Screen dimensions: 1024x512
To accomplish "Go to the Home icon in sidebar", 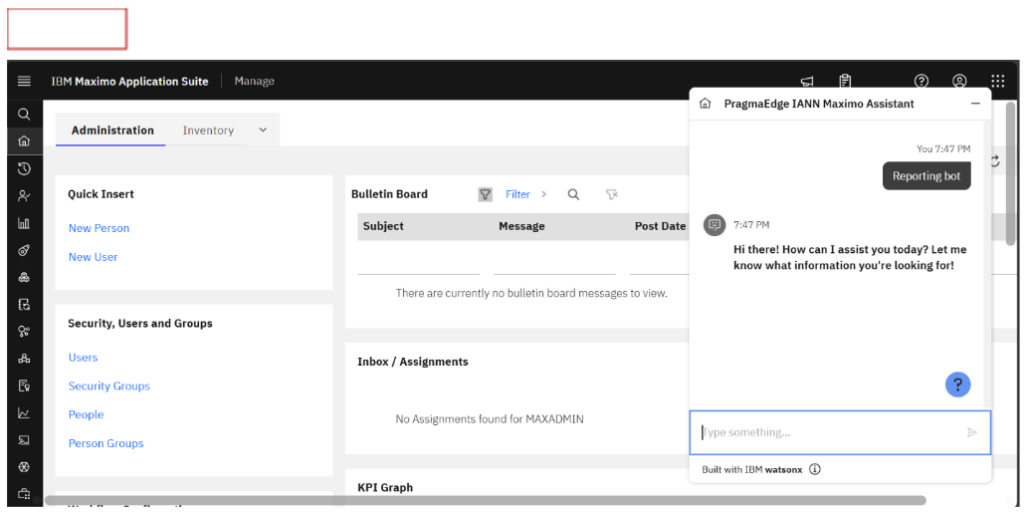I will 24,141.
